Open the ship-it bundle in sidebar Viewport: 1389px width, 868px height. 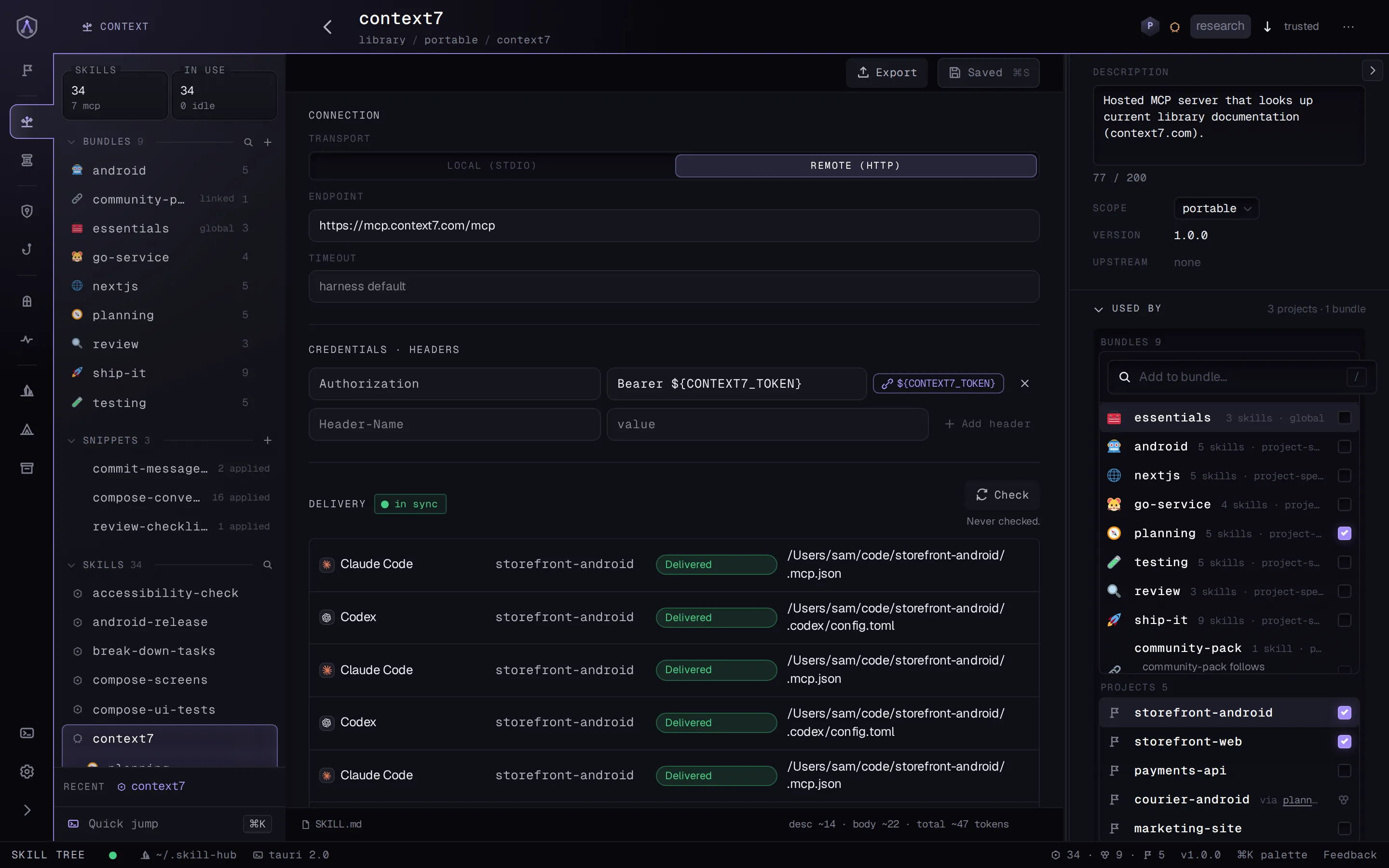coord(169,373)
